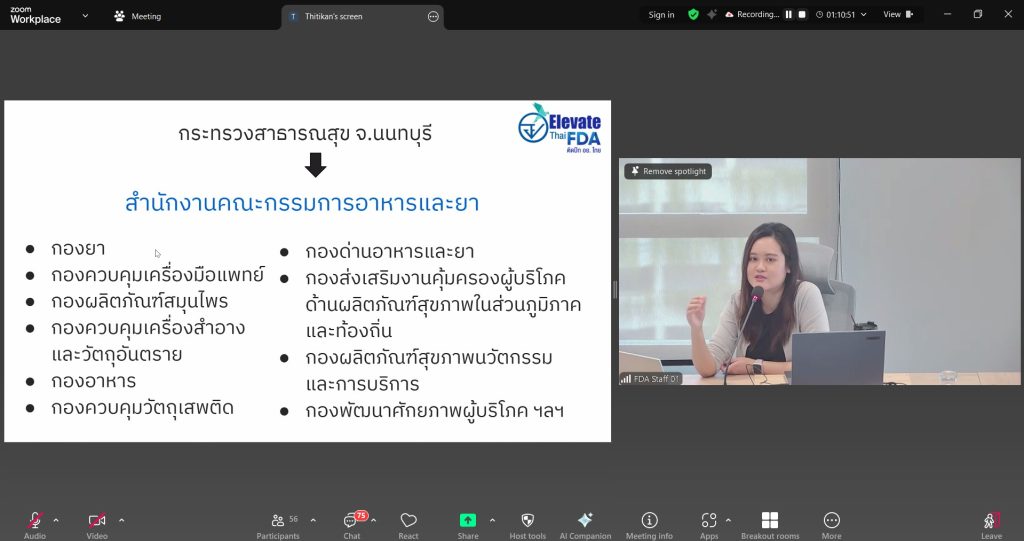Expand the video options caret

[121, 520]
